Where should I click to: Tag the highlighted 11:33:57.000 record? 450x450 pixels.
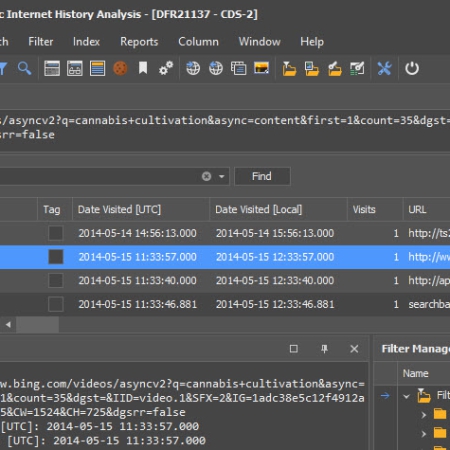(x=56, y=257)
